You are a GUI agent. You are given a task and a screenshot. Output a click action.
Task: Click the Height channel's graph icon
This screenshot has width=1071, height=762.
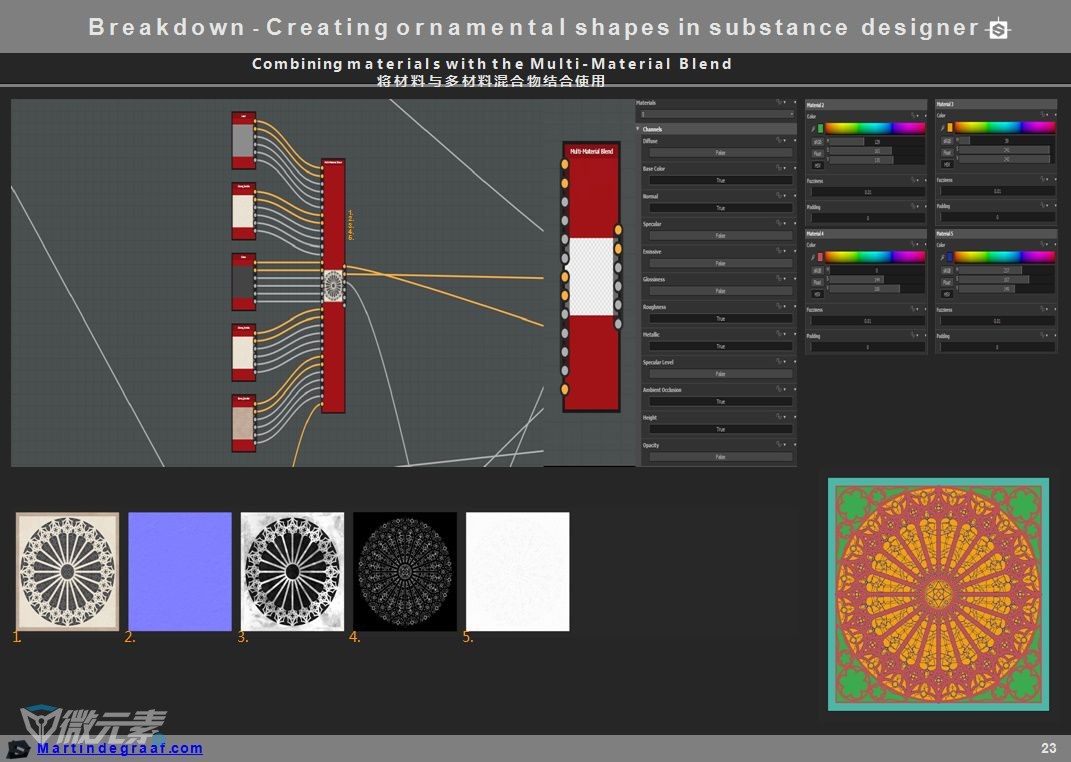click(x=779, y=417)
